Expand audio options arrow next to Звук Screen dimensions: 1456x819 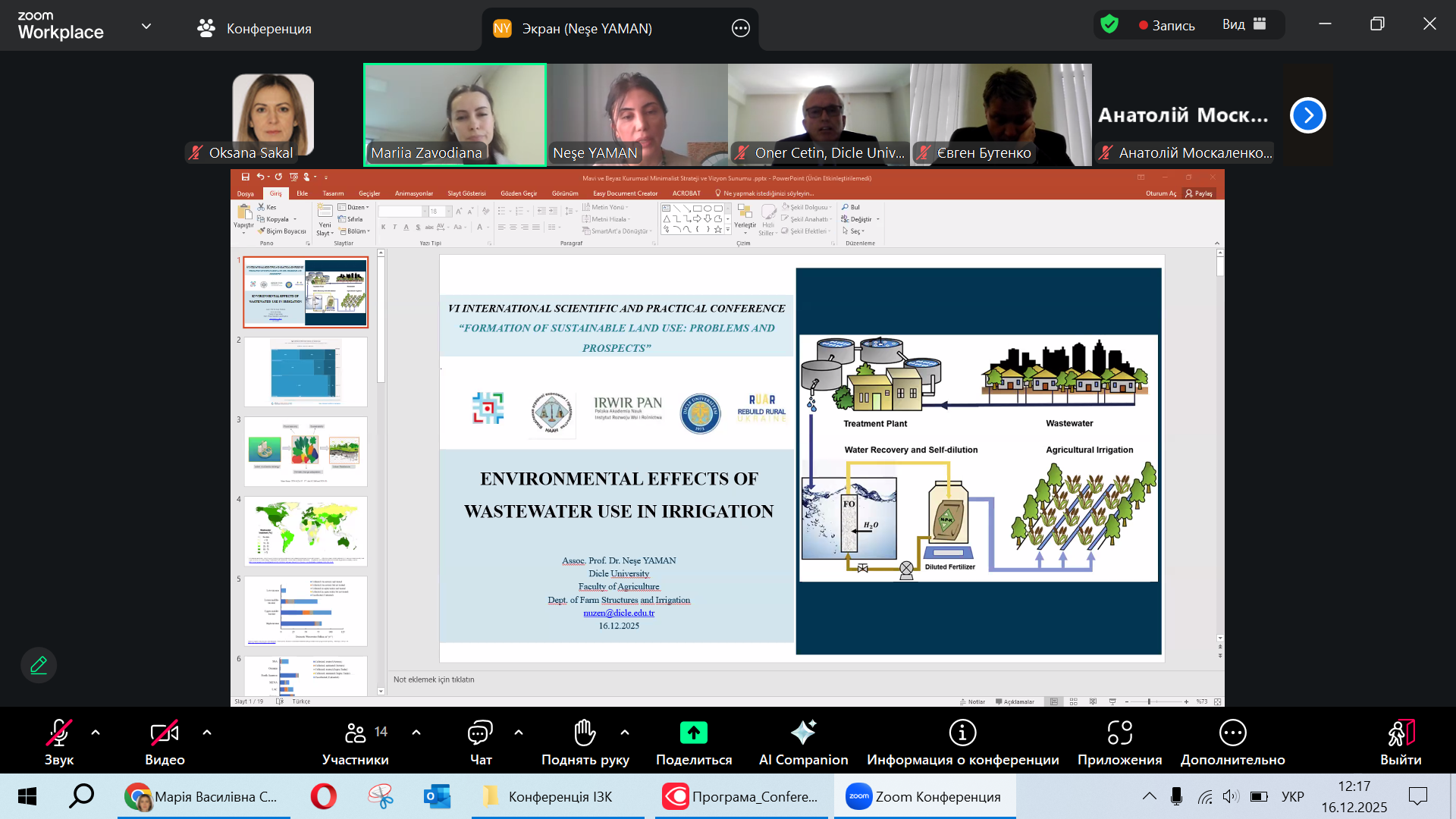coord(96,733)
